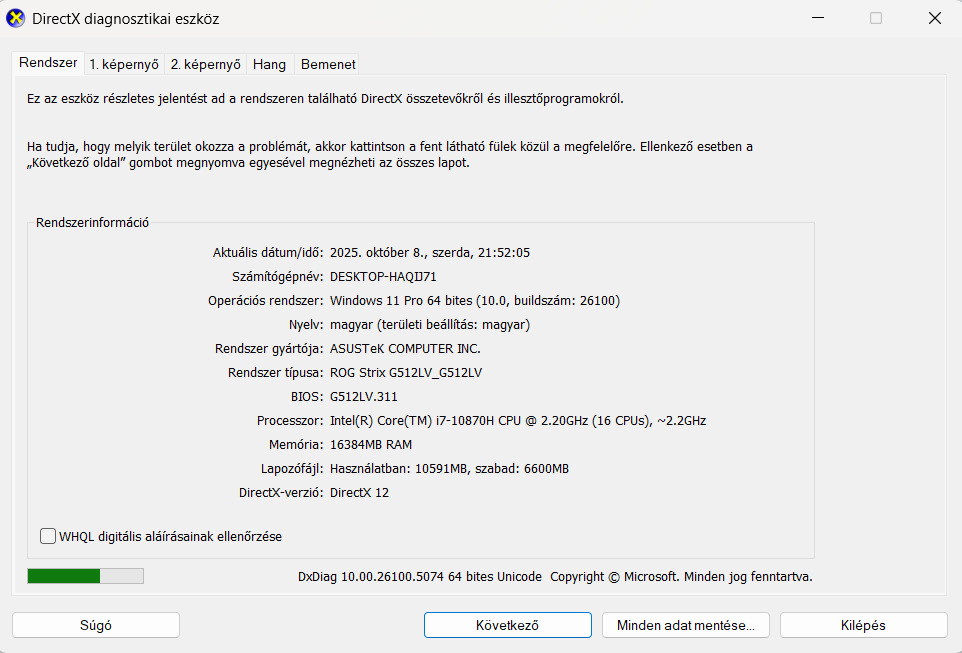962x653 pixels.
Task: Click the DirectX 12 version value
Action: [360, 492]
